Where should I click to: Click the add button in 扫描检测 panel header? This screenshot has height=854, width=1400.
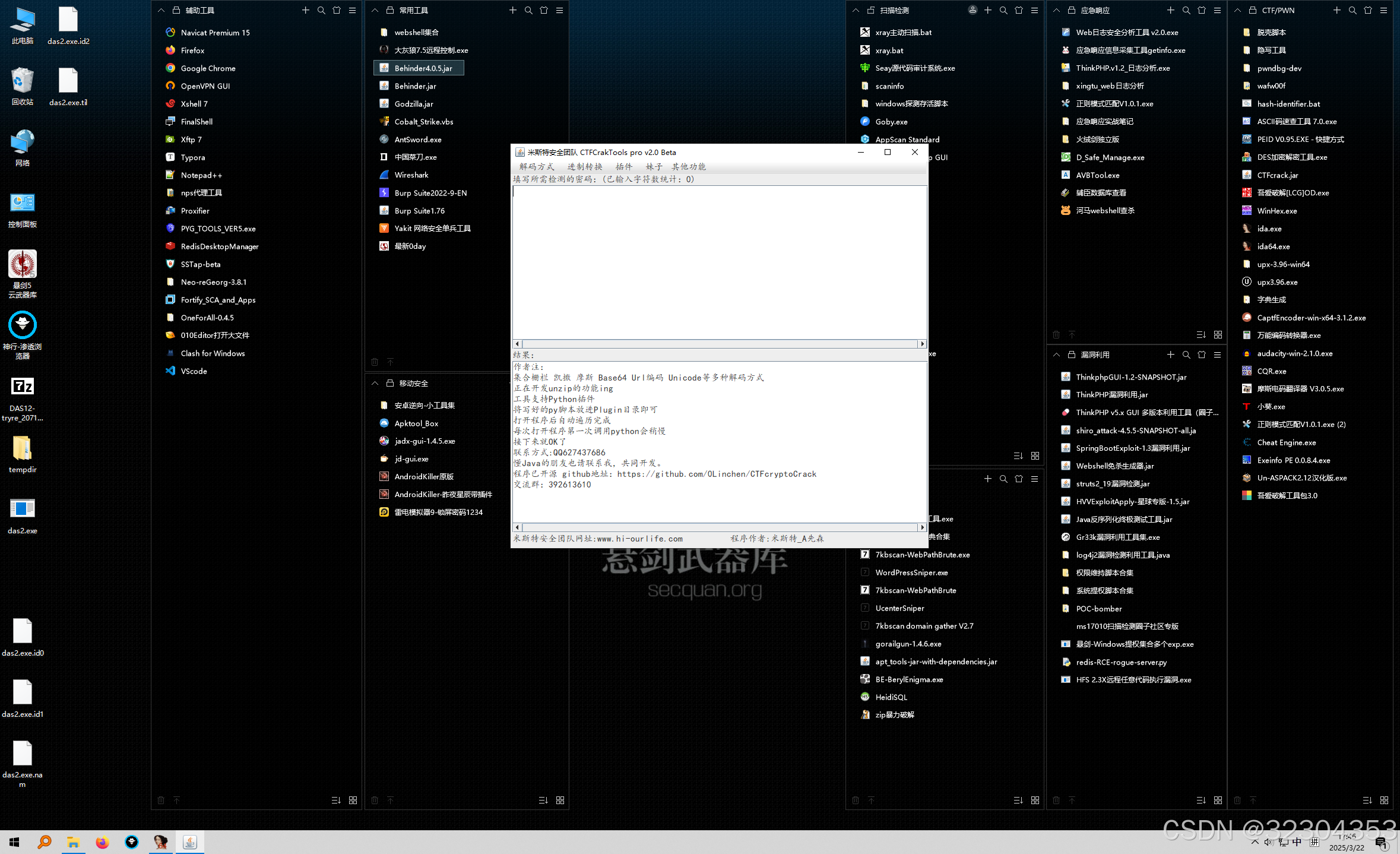(x=987, y=10)
